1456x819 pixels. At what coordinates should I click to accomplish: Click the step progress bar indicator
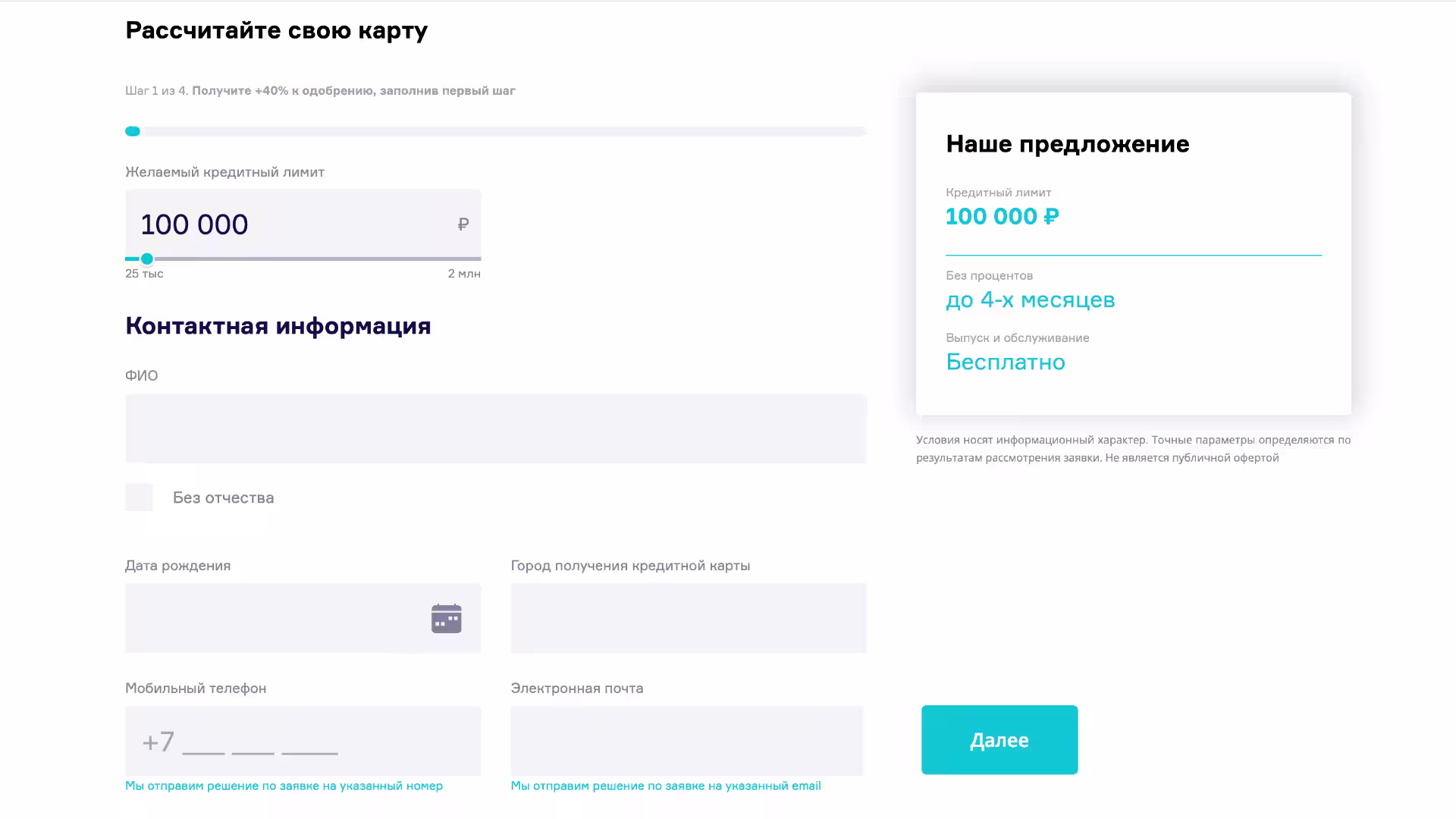coord(133,131)
